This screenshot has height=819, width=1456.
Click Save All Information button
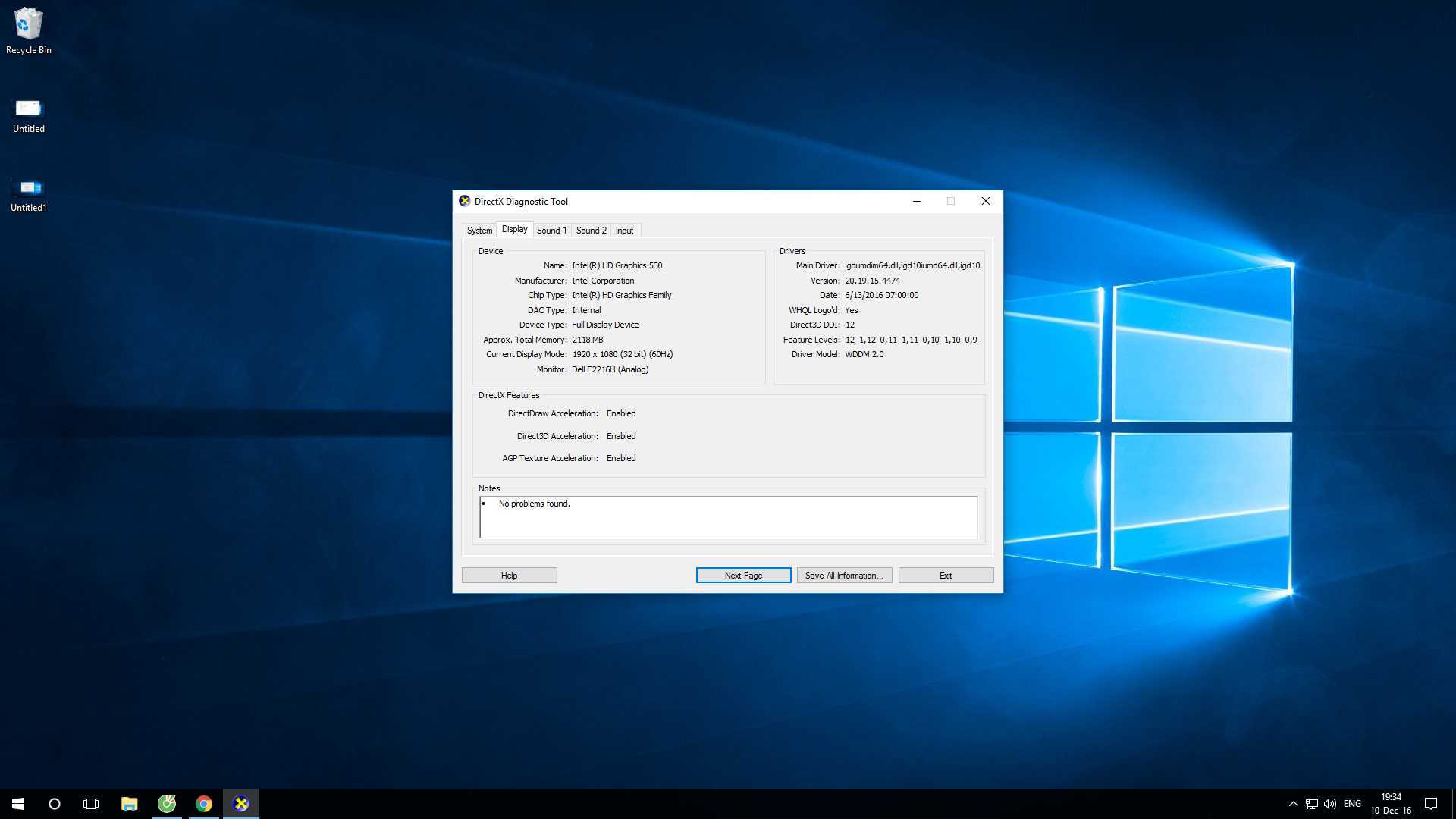tap(844, 576)
